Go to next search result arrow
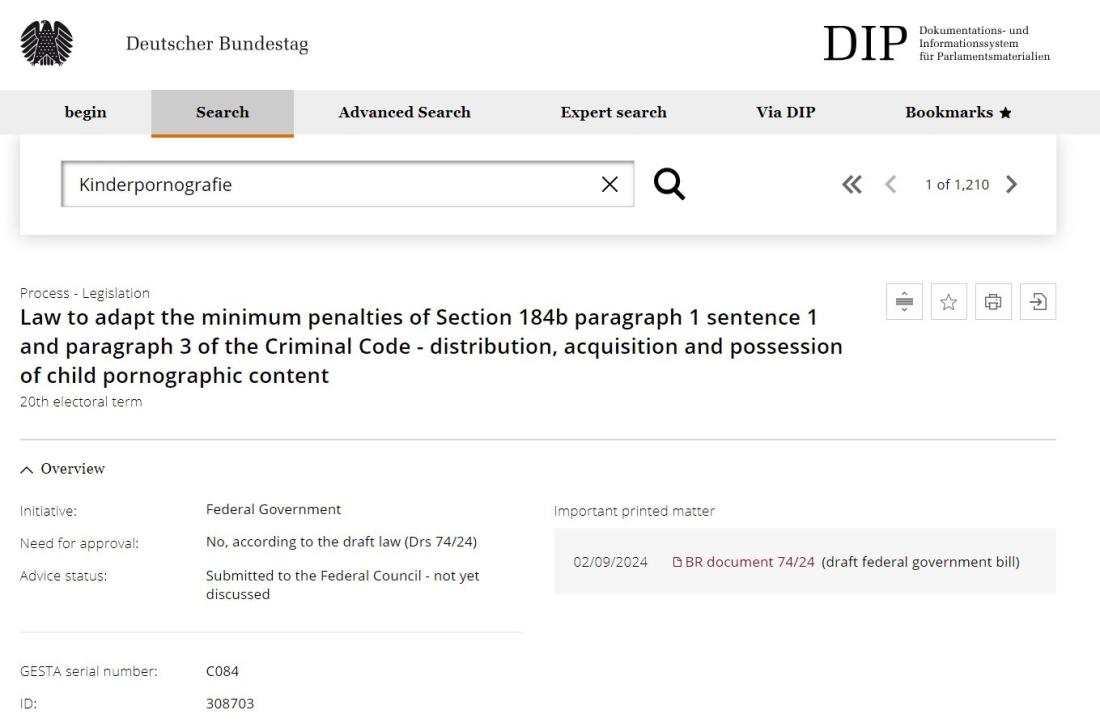The width and height of the screenshot is (1100, 723). click(x=1011, y=184)
